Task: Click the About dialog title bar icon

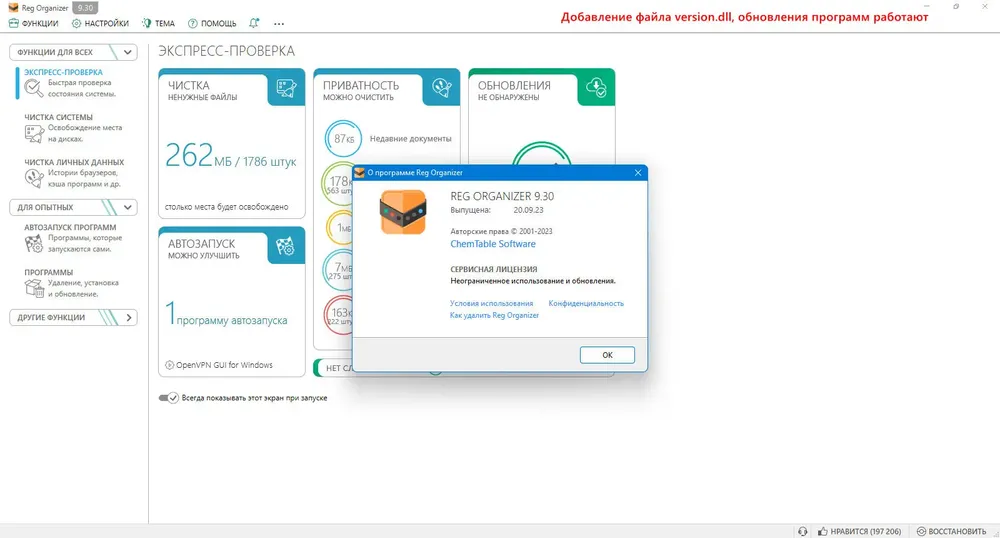Action: pos(360,173)
